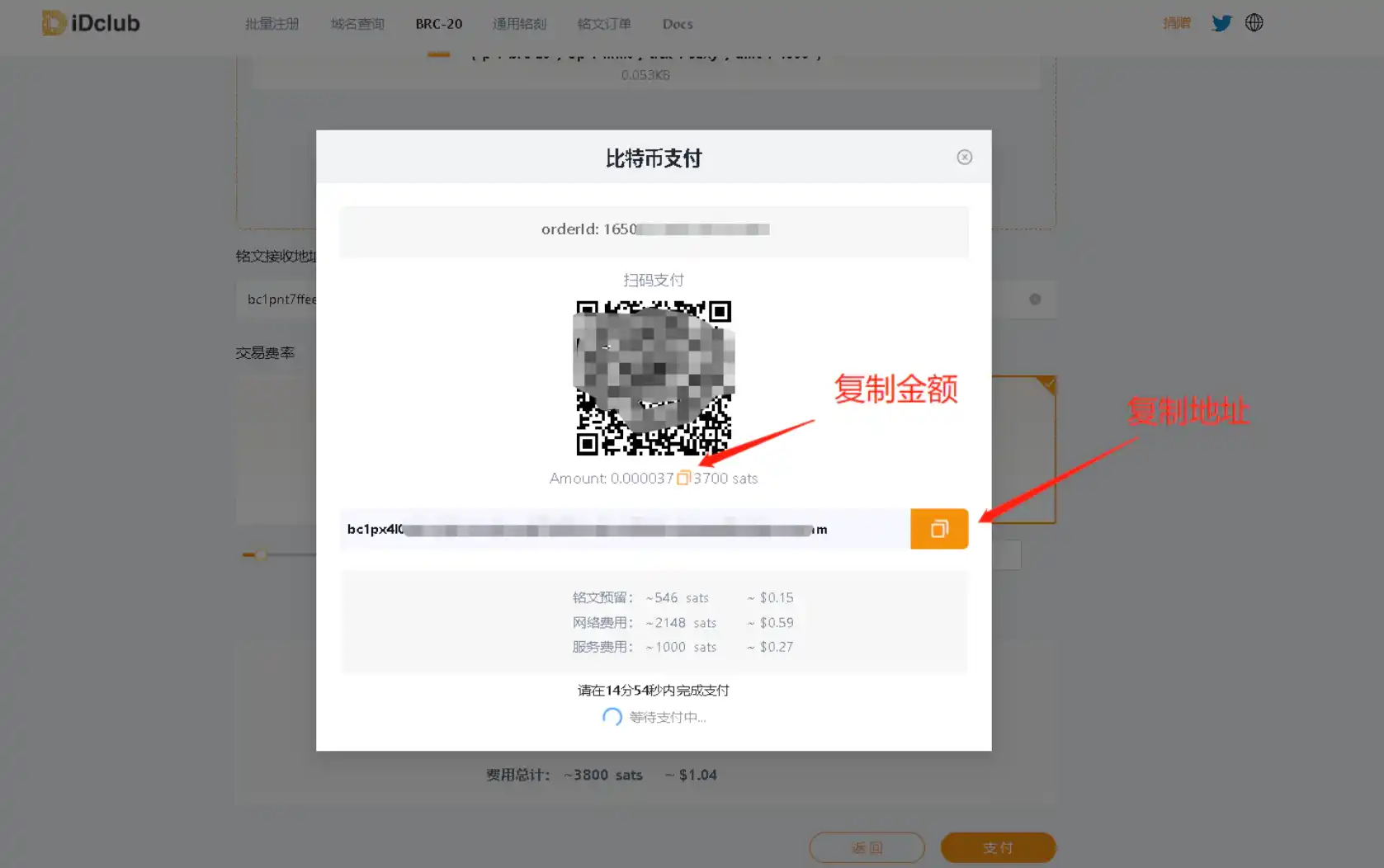The height and width of the screenshot is (868, 1384).
Task: Open the language globe icon
Action: coord(1254,22)
